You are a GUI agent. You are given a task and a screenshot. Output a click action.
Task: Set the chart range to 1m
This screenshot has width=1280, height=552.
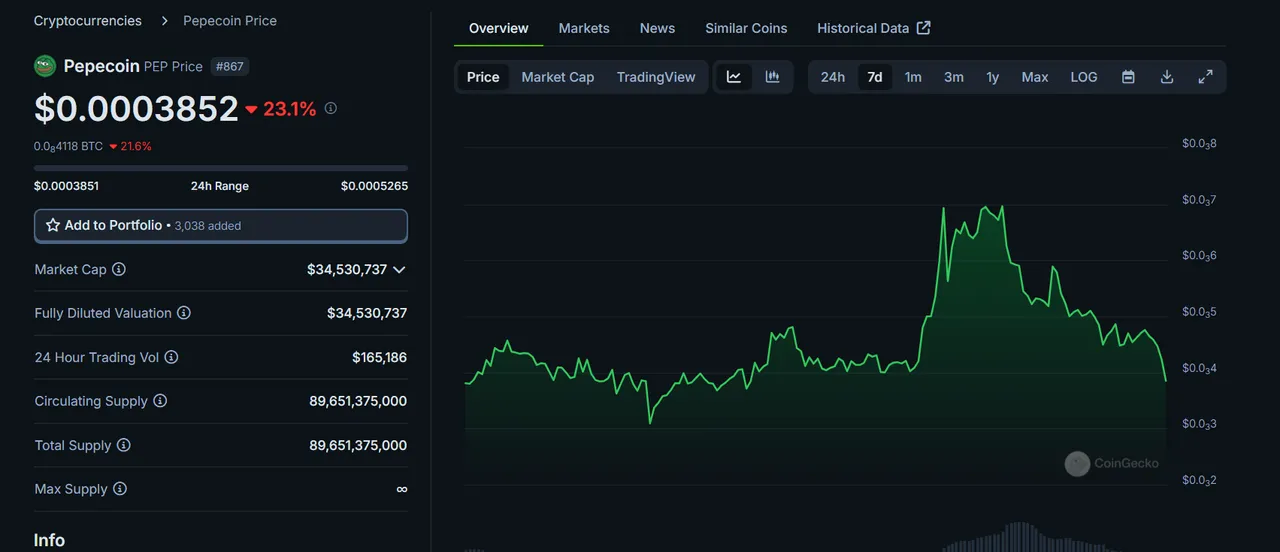(x=913, y=77)
